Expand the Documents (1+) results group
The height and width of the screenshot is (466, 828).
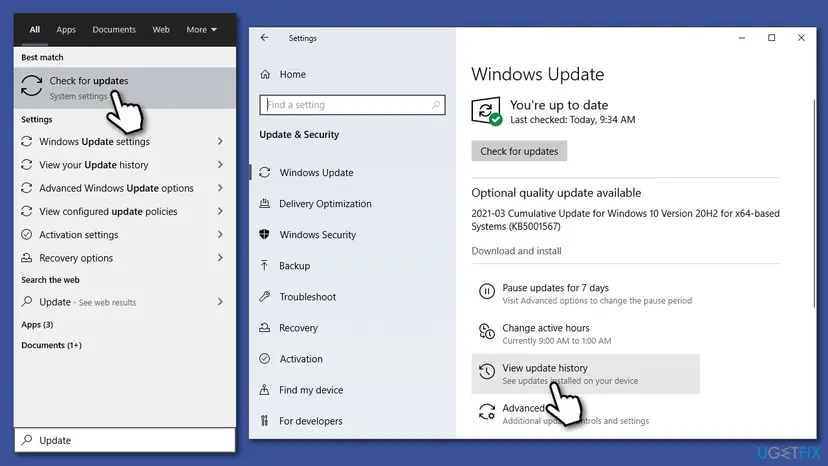(x=51, y=345)
